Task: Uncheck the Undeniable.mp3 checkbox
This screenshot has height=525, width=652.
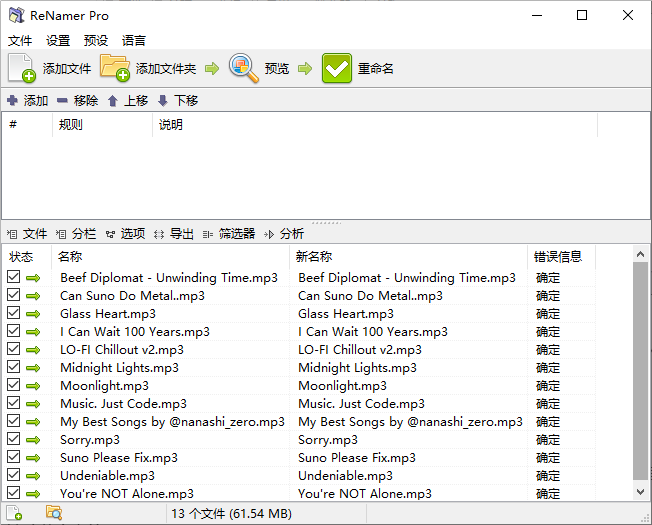Action: click(x=13, y=475)
